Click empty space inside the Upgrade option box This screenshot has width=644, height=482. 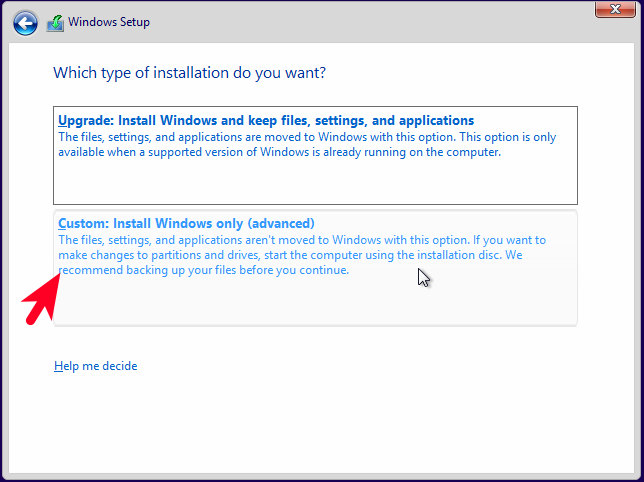click(x=315, y=183)
